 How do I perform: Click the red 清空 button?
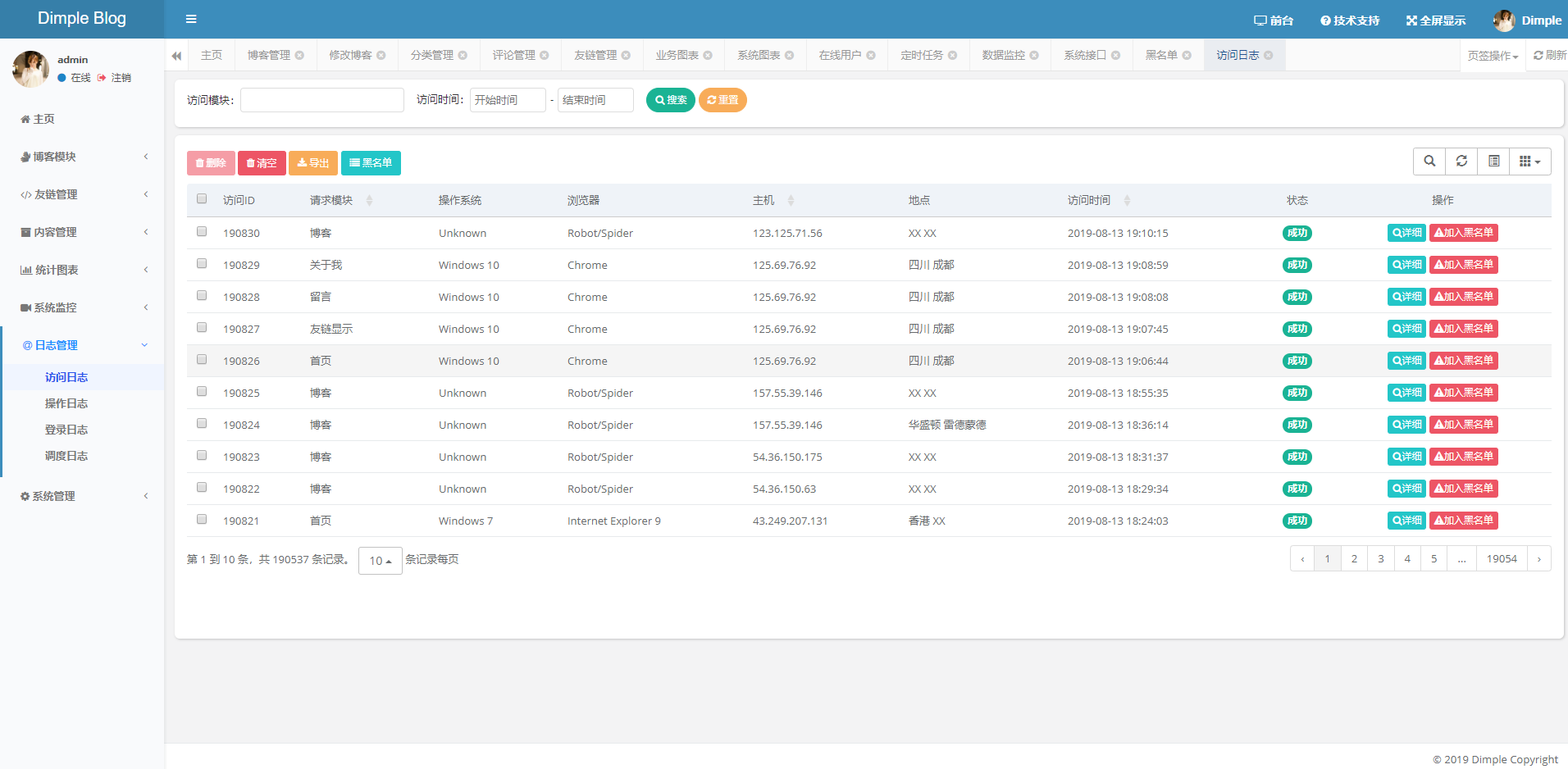(262, 163)
